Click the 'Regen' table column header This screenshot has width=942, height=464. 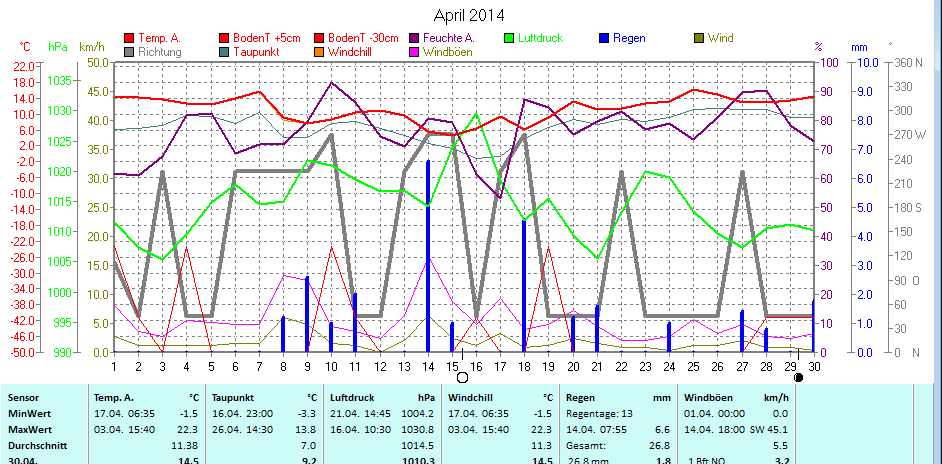pyautogui.click(x=579, y=398)
